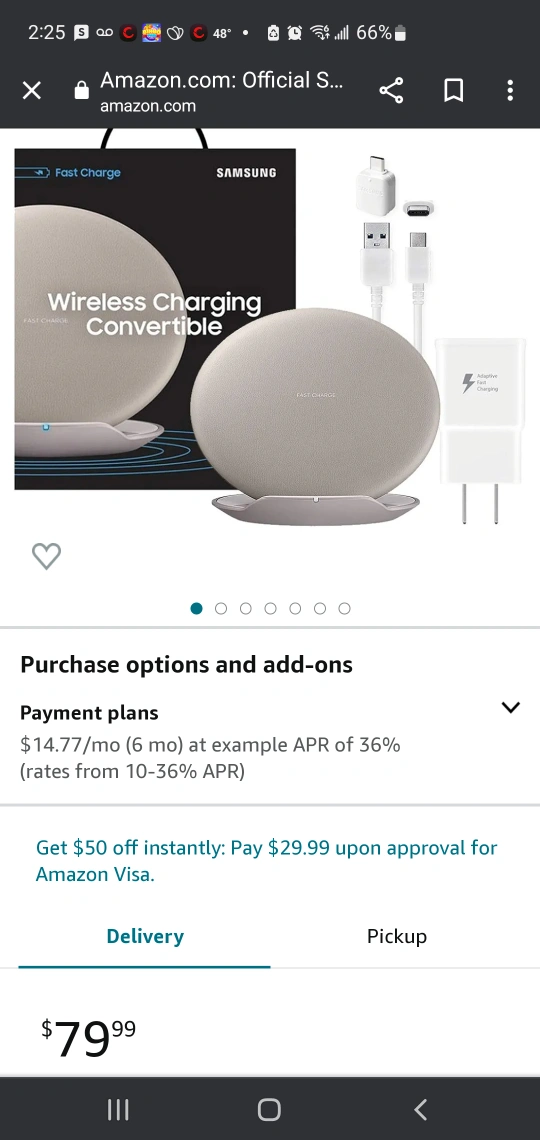
Task: Add product to wishlist with heart icon
Action: click(x=47, y=556)
